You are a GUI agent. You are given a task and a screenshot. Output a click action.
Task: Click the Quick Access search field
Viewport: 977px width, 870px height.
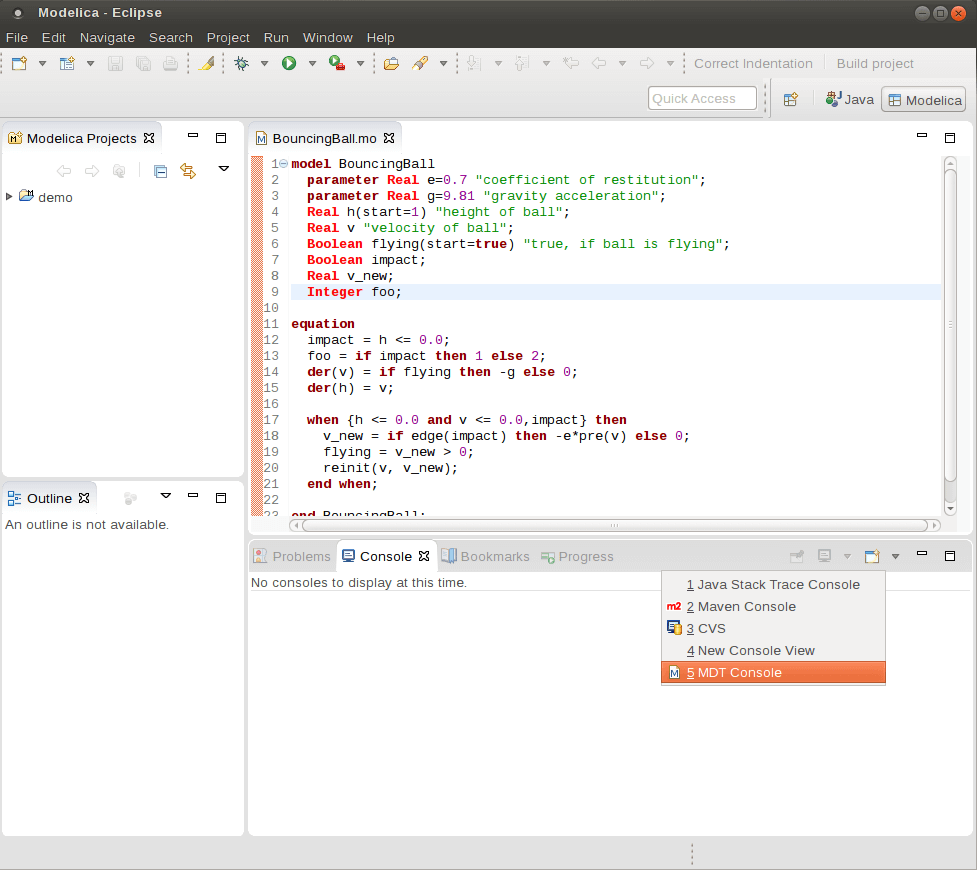click(700, 98)
